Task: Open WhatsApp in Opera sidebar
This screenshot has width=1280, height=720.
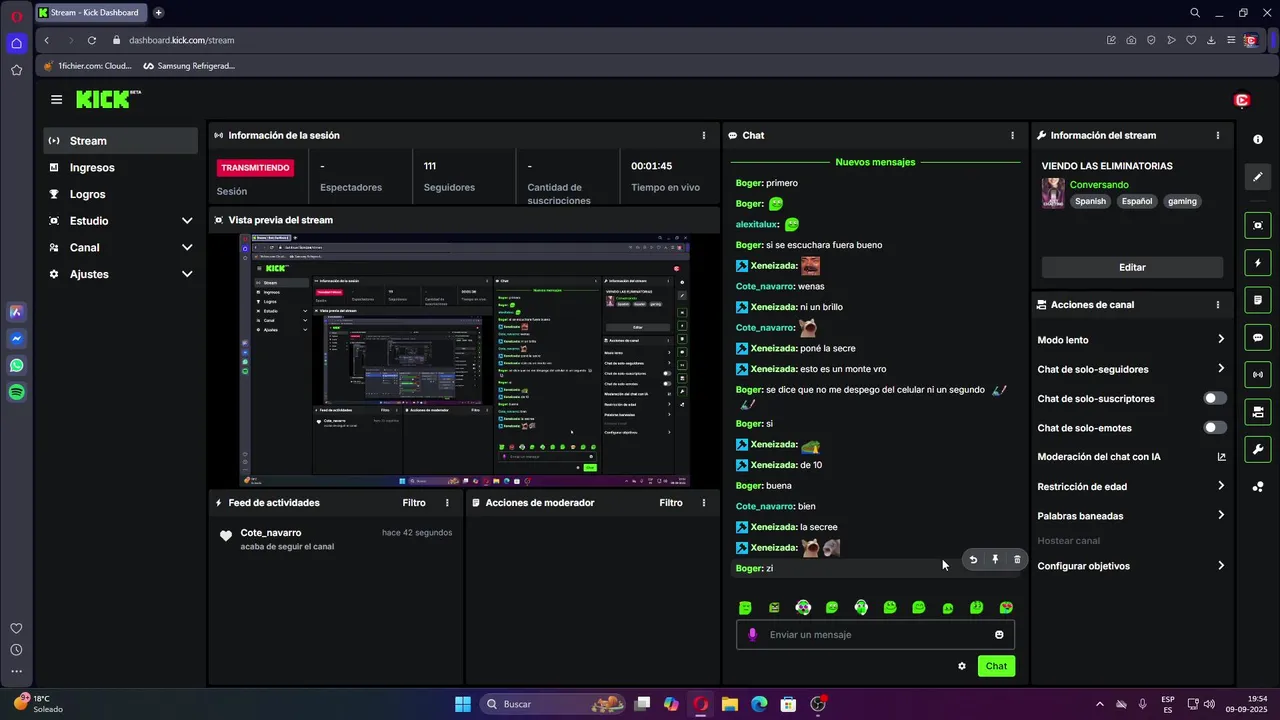Action: click(x=16, y=366)
